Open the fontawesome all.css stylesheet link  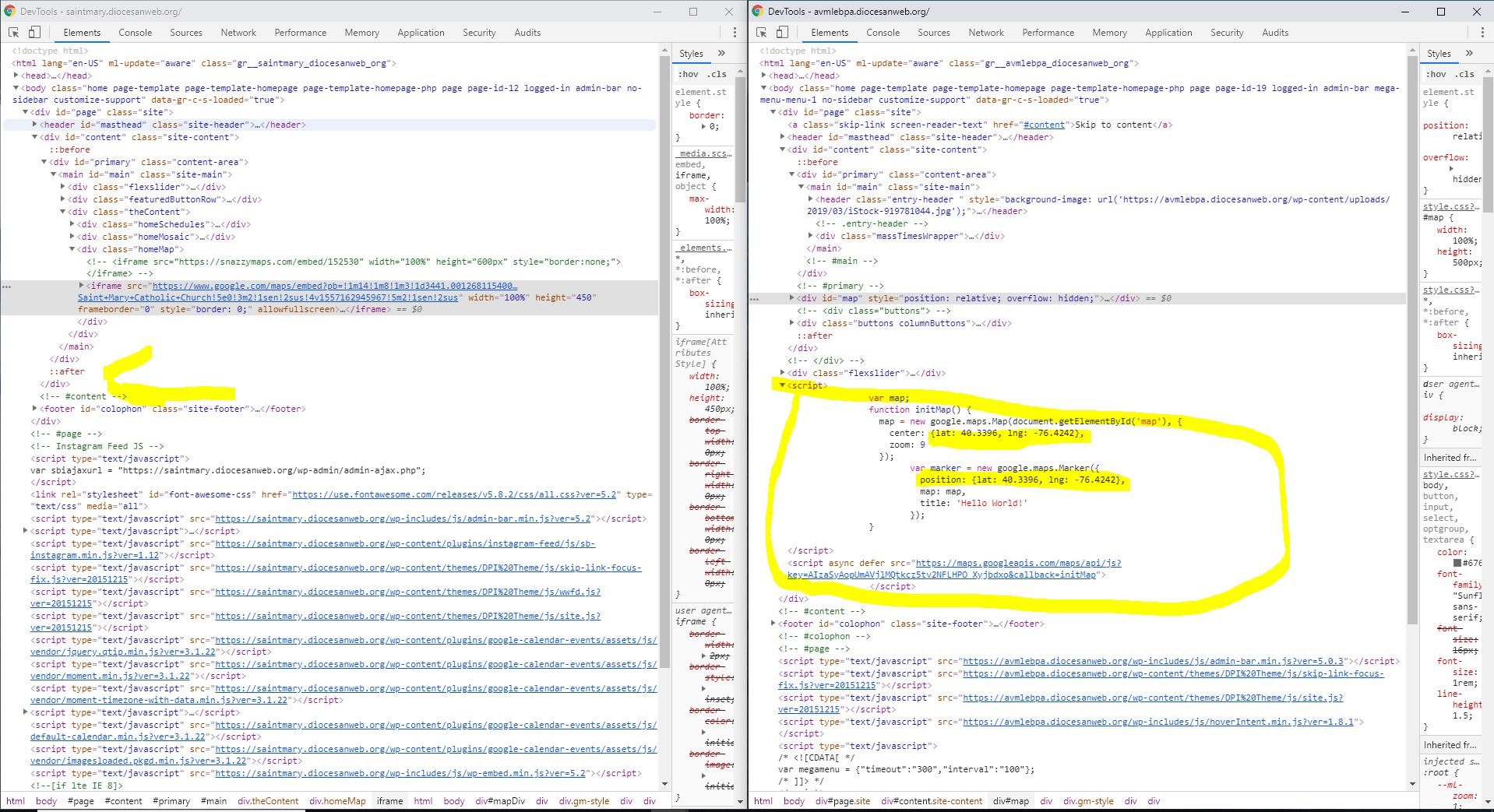click(x=454, y=494)
